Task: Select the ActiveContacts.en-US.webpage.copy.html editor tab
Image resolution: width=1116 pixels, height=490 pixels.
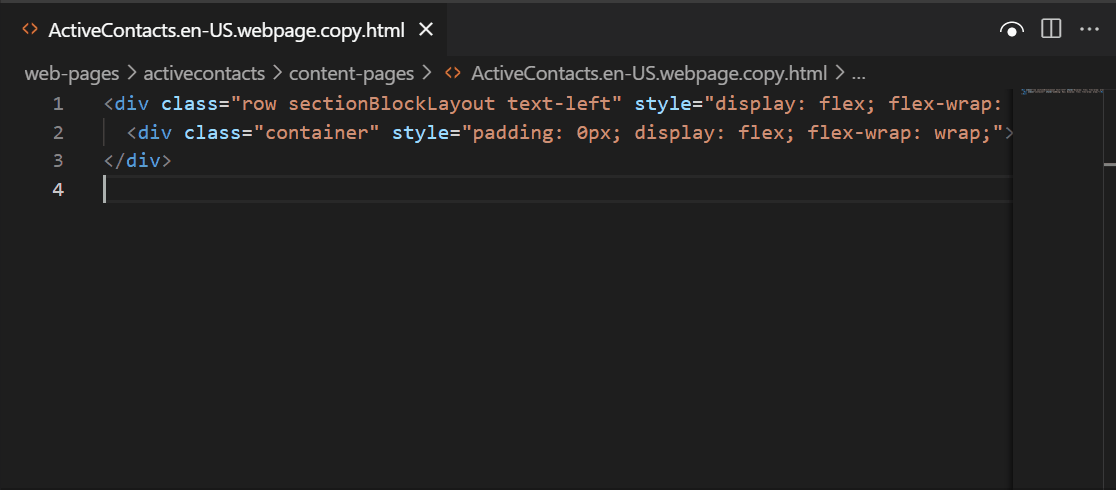Action: [x=226, y=30]
